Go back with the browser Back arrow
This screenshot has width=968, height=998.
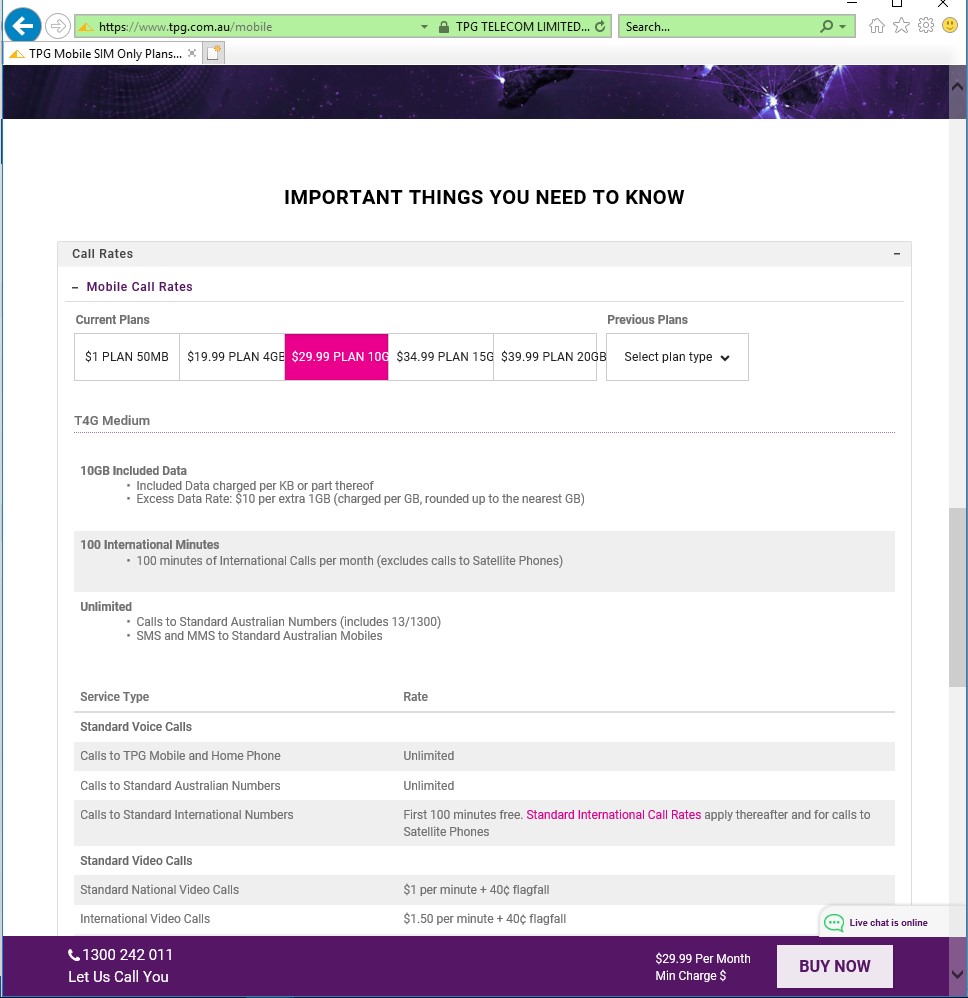click(23, 26)
